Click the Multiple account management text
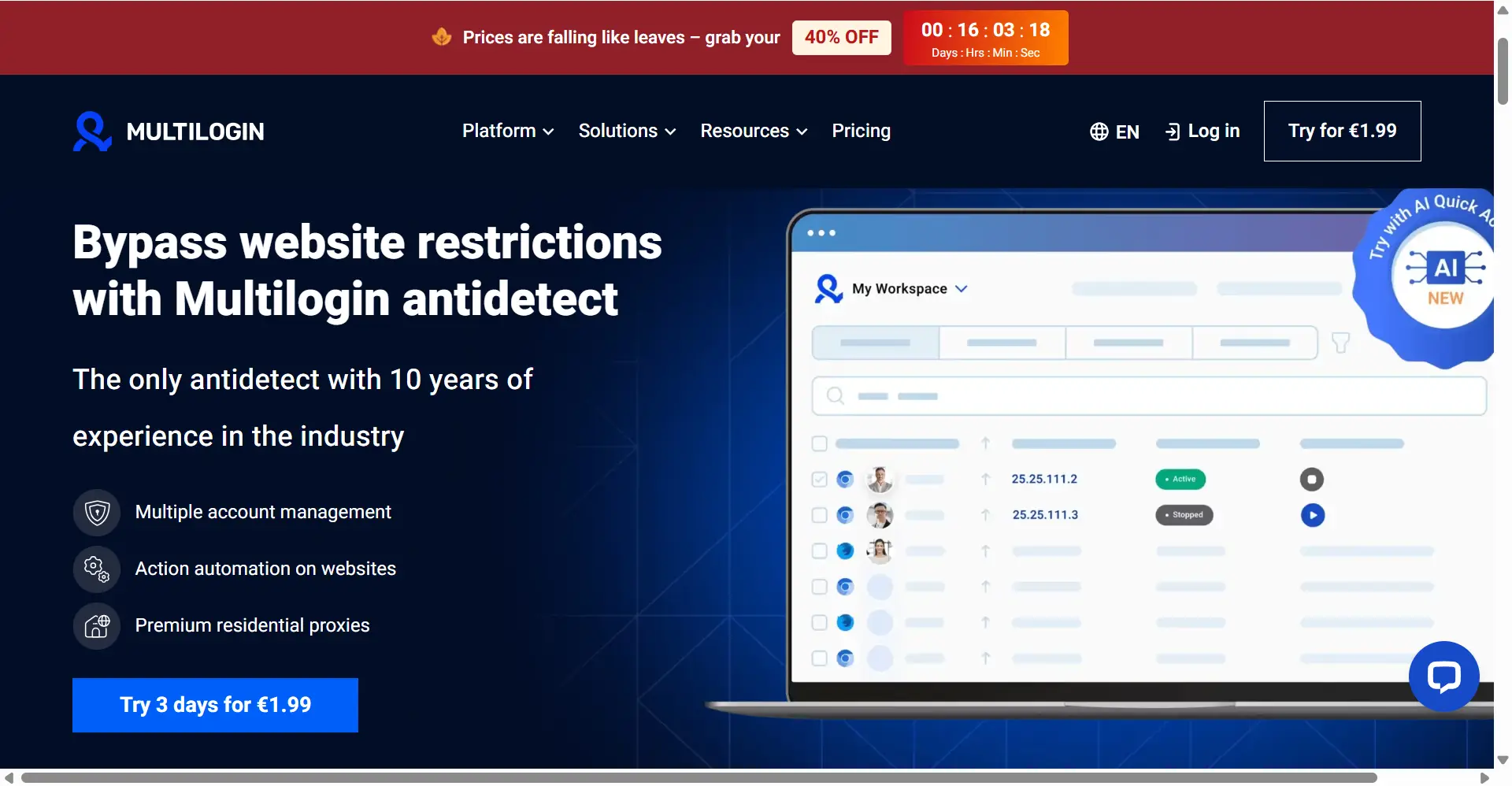This screenshot has width=1512, height=786. click(263, 512)
